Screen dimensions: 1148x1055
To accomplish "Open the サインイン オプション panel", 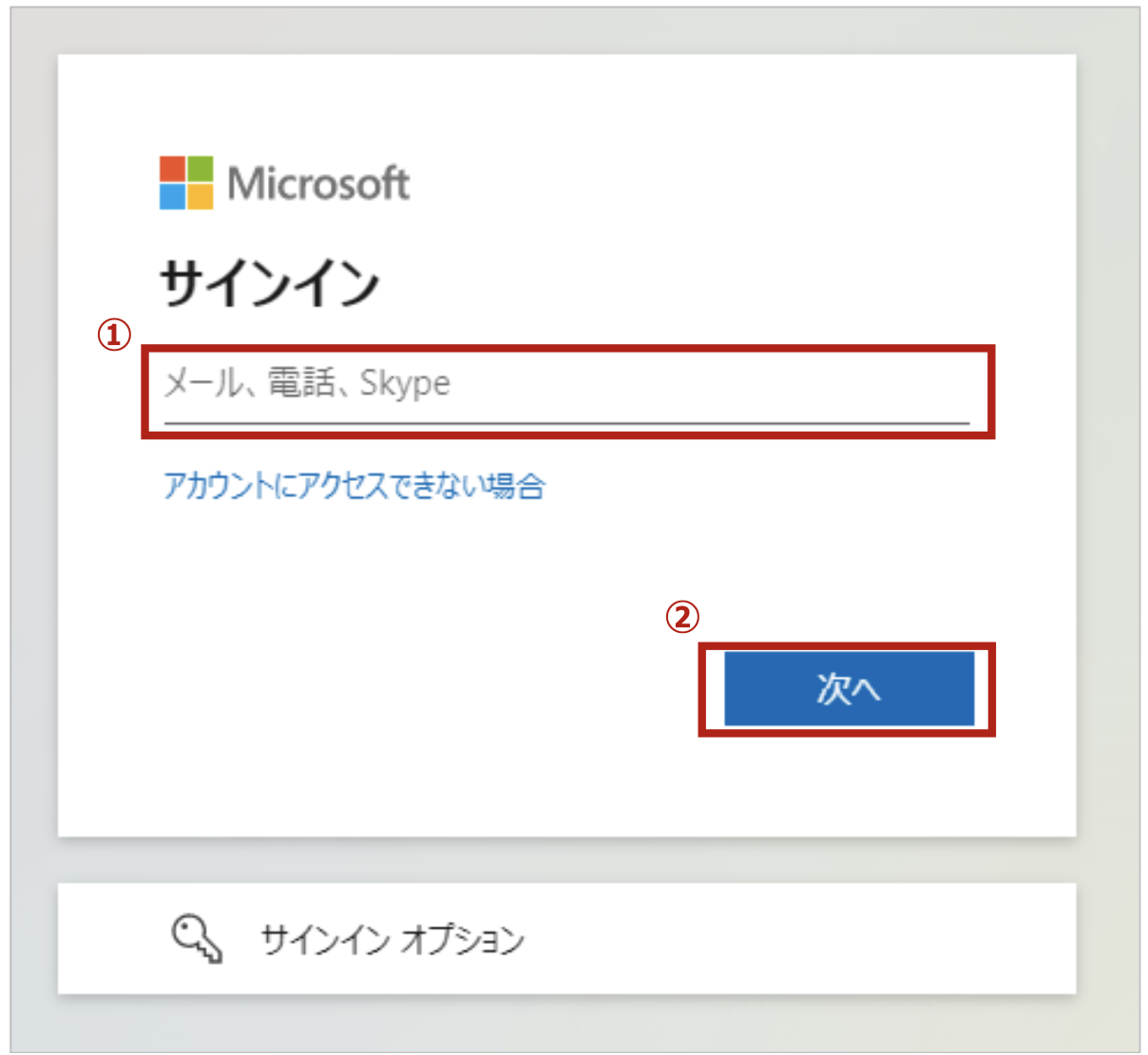I will [566, 939].
